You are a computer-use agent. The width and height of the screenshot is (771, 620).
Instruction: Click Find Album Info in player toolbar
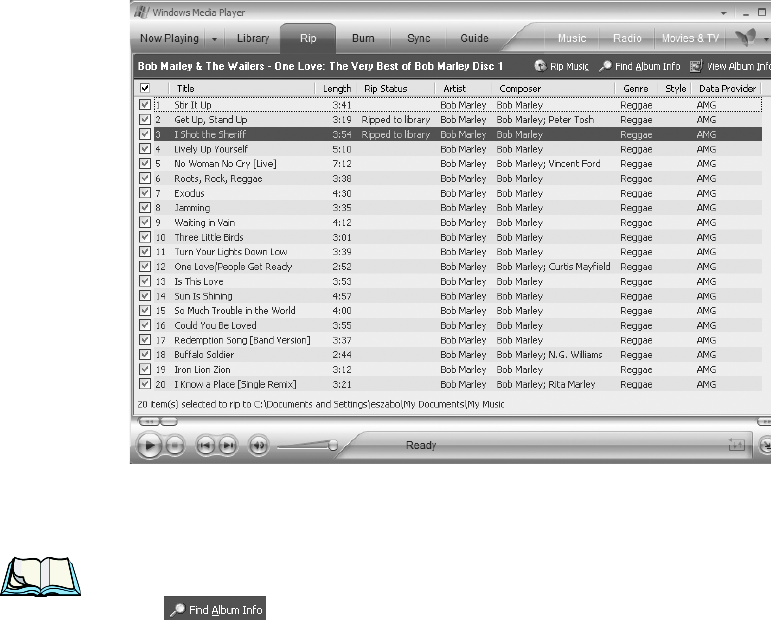coord(640,66)
